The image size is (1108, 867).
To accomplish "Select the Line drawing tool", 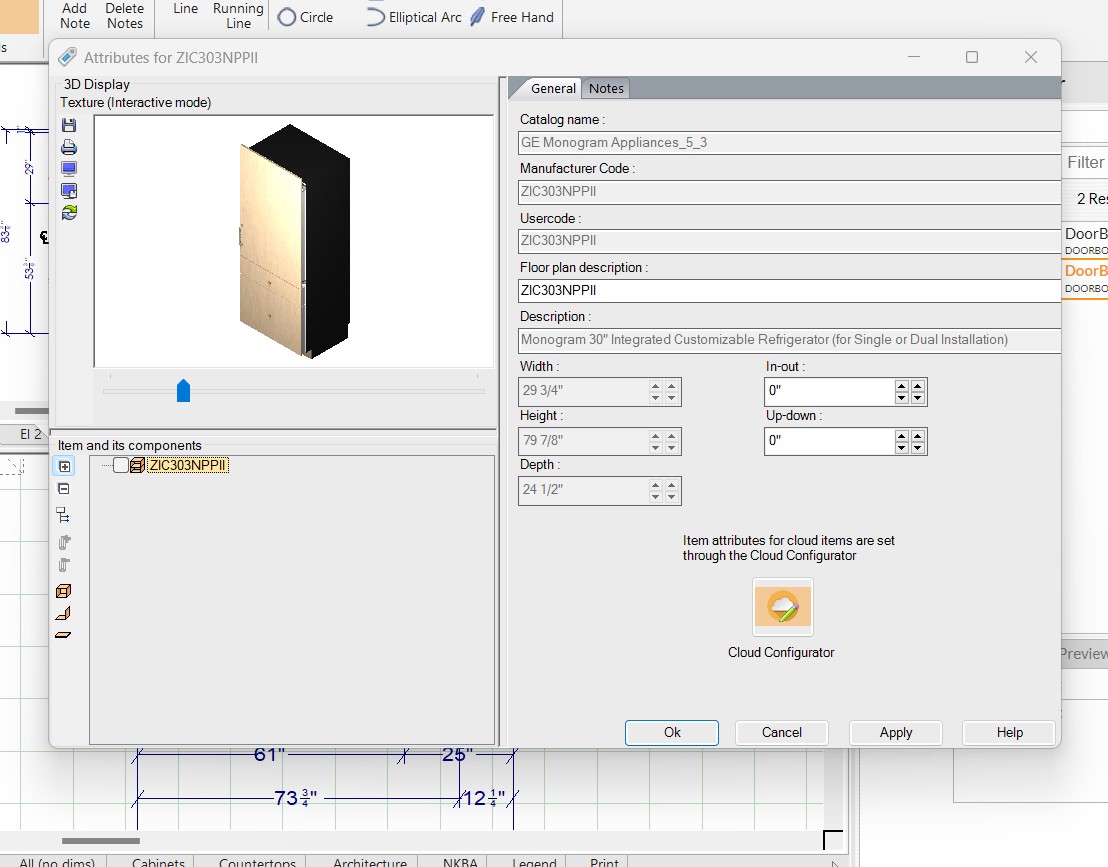I will [185, 8].
